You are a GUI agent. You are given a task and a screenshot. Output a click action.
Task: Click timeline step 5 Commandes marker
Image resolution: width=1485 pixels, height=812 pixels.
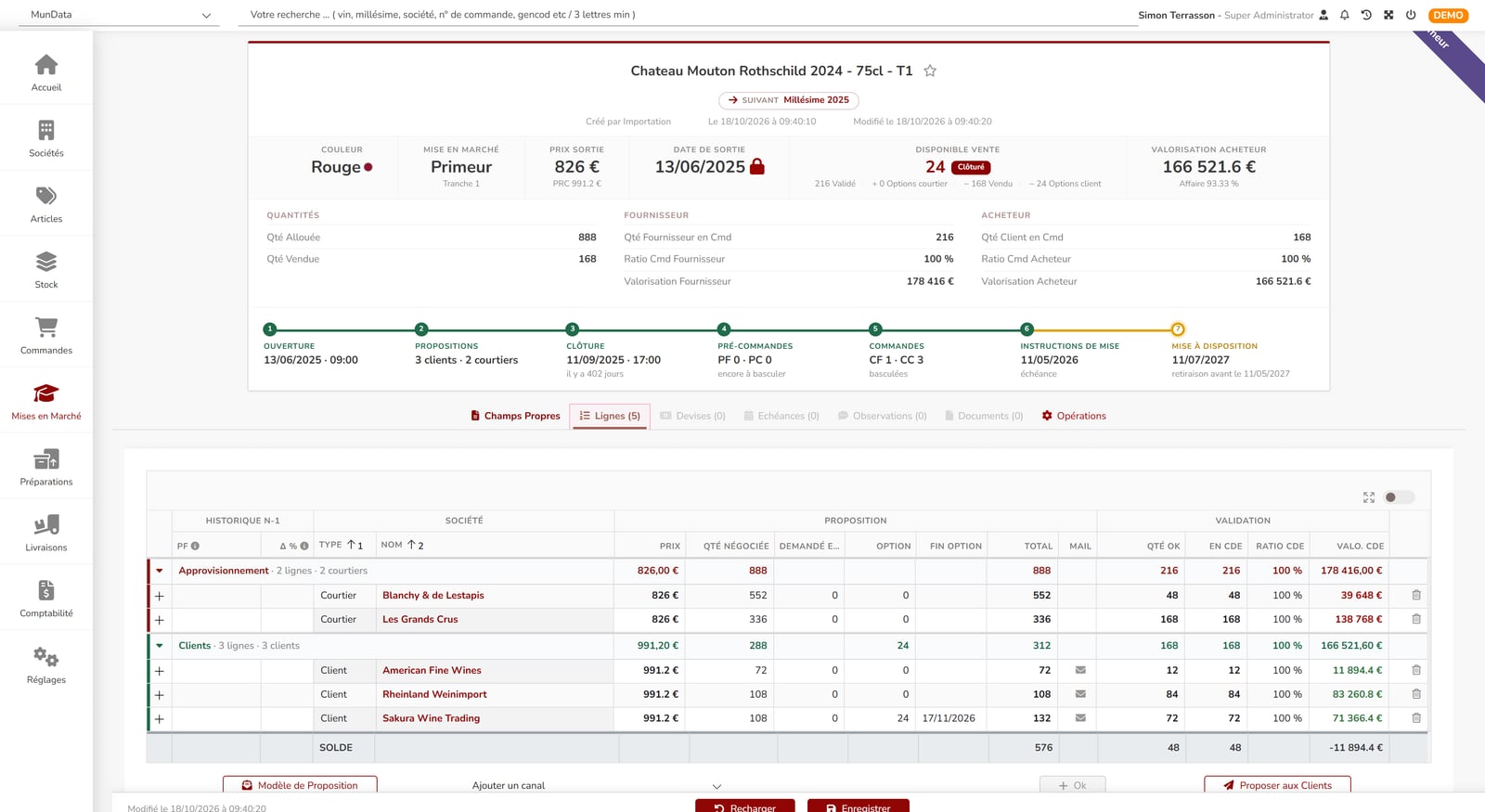(x=875, y=329)
